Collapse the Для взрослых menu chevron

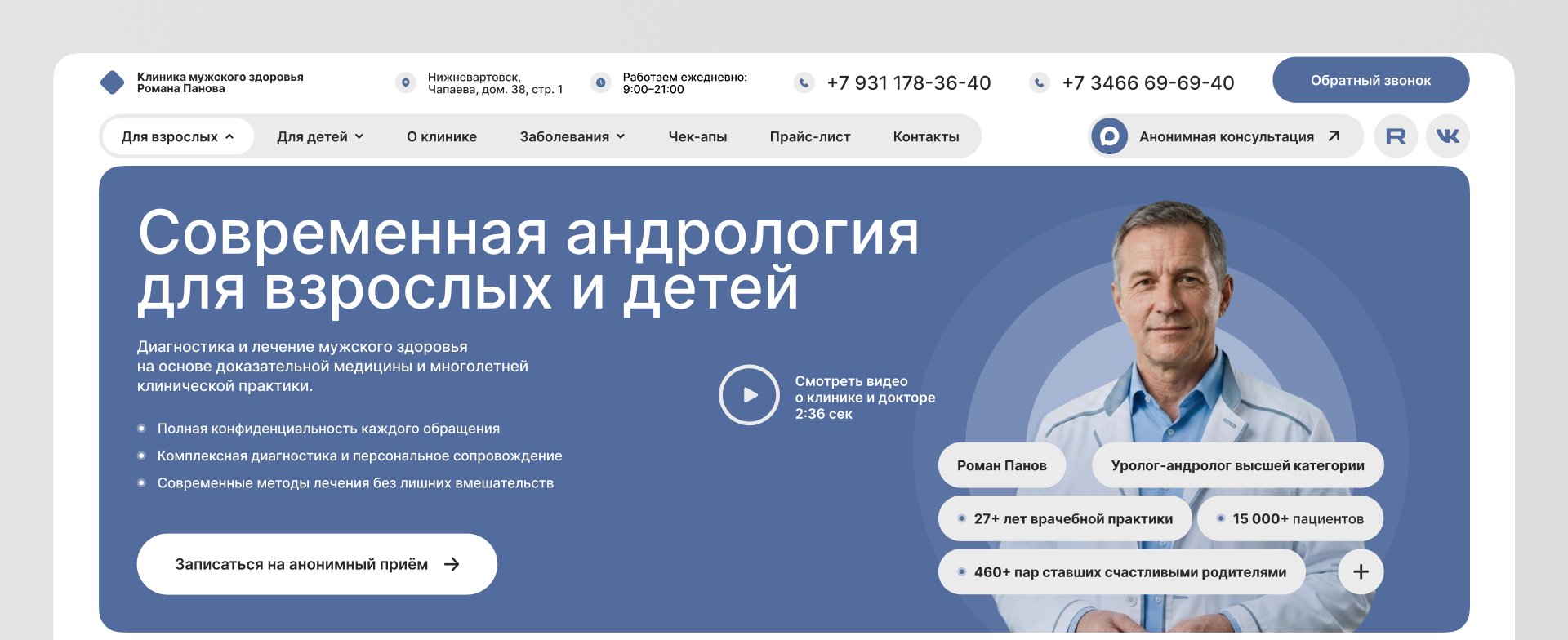(229, 136)
